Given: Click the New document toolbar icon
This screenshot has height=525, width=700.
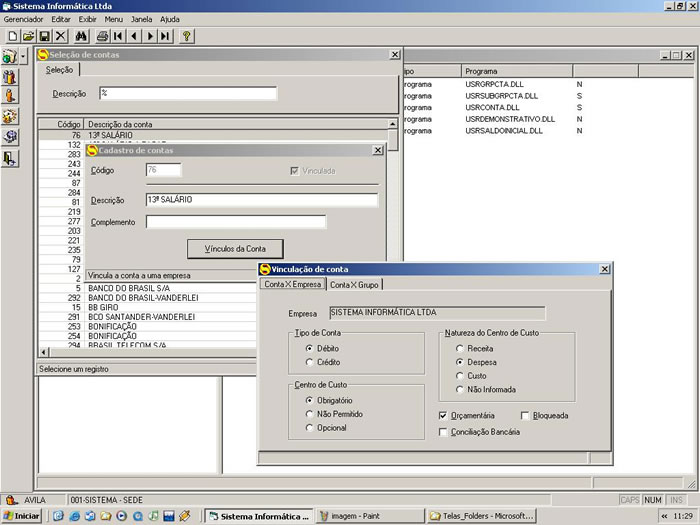Looking at the screenshot, I should pyautogui.click(x=13, y=36).
